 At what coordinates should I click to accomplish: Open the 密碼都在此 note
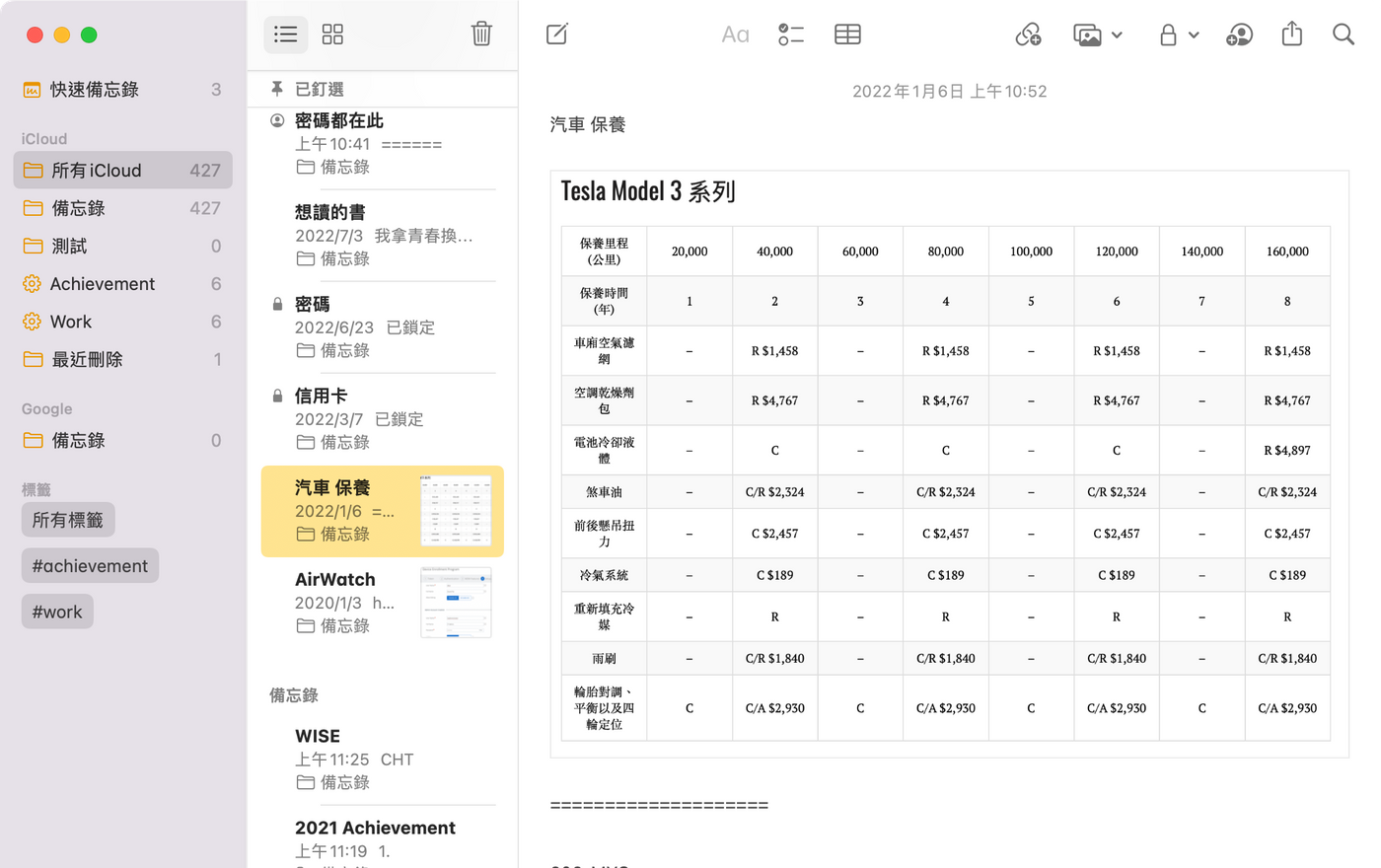coord(383,144)
